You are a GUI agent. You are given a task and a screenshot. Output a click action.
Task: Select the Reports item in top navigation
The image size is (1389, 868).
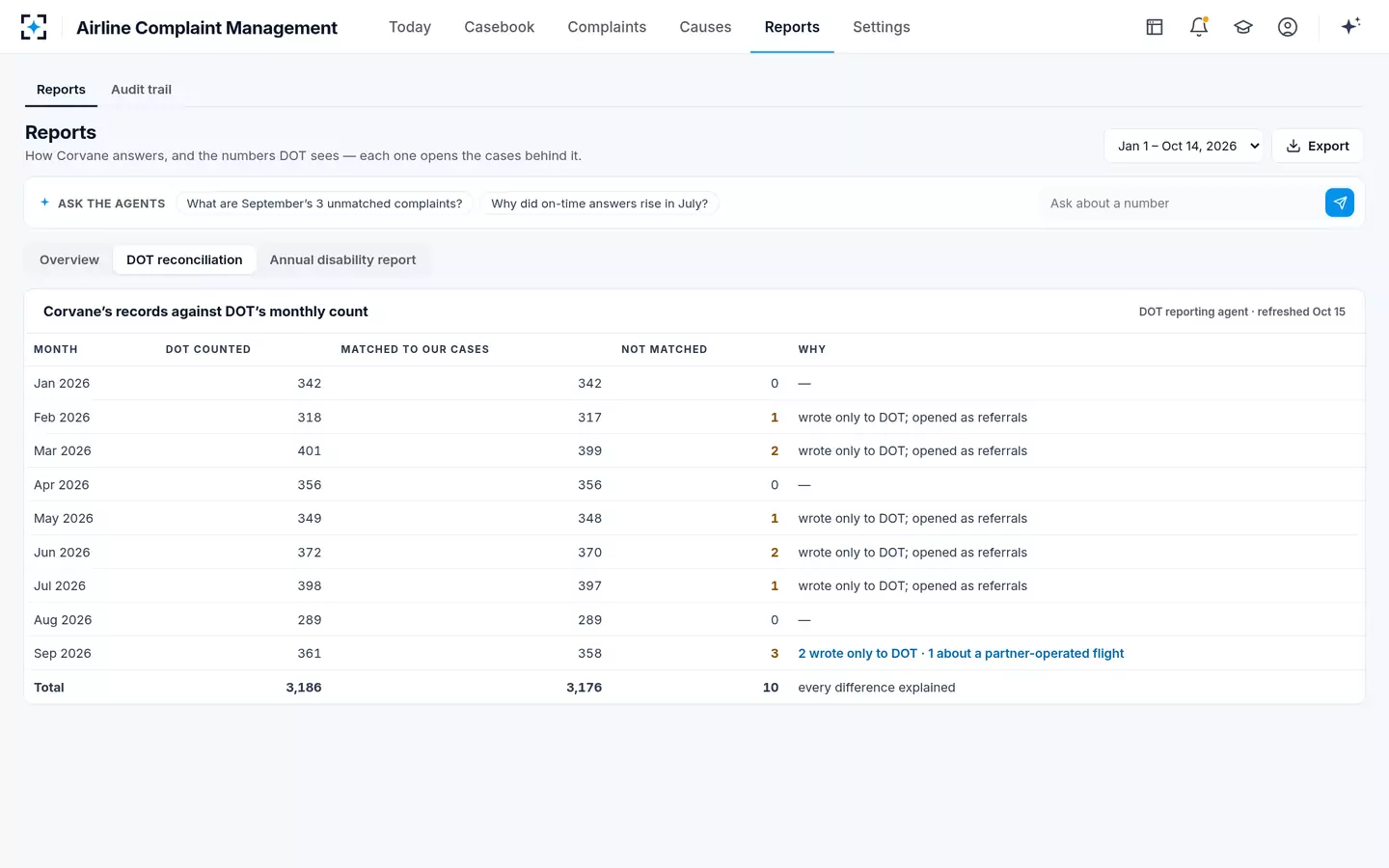[x=792, y=27]
